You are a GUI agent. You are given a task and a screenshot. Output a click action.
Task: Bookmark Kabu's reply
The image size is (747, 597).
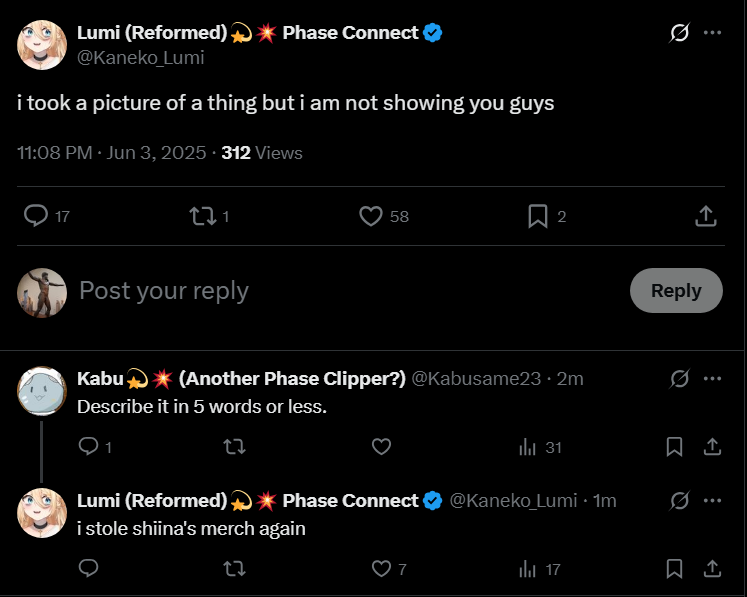(x=675, y=447)
